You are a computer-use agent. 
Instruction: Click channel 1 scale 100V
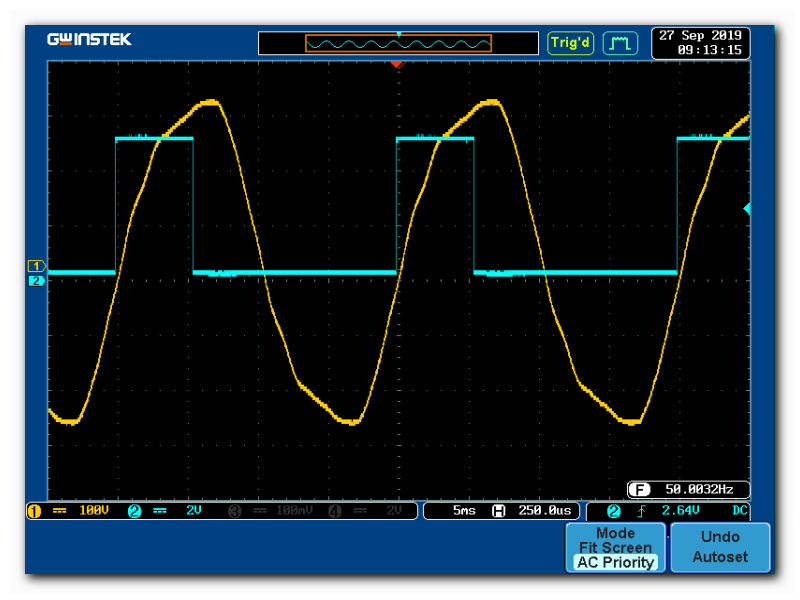(94, 511)
